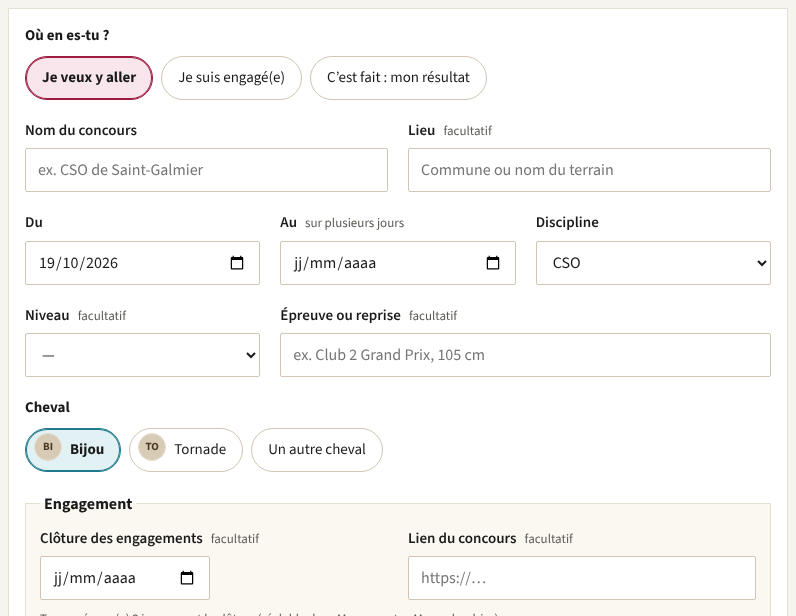The width and height of the screenshot is (796, 616).
Task: Click into the Lieu input field
Action: pyautogui.click(x=589, y=170)
